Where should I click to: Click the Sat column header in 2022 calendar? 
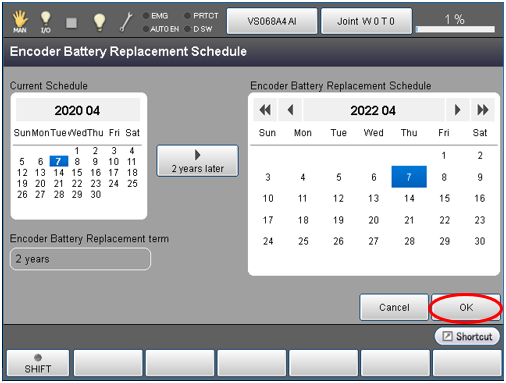click(x=480, y=133)
